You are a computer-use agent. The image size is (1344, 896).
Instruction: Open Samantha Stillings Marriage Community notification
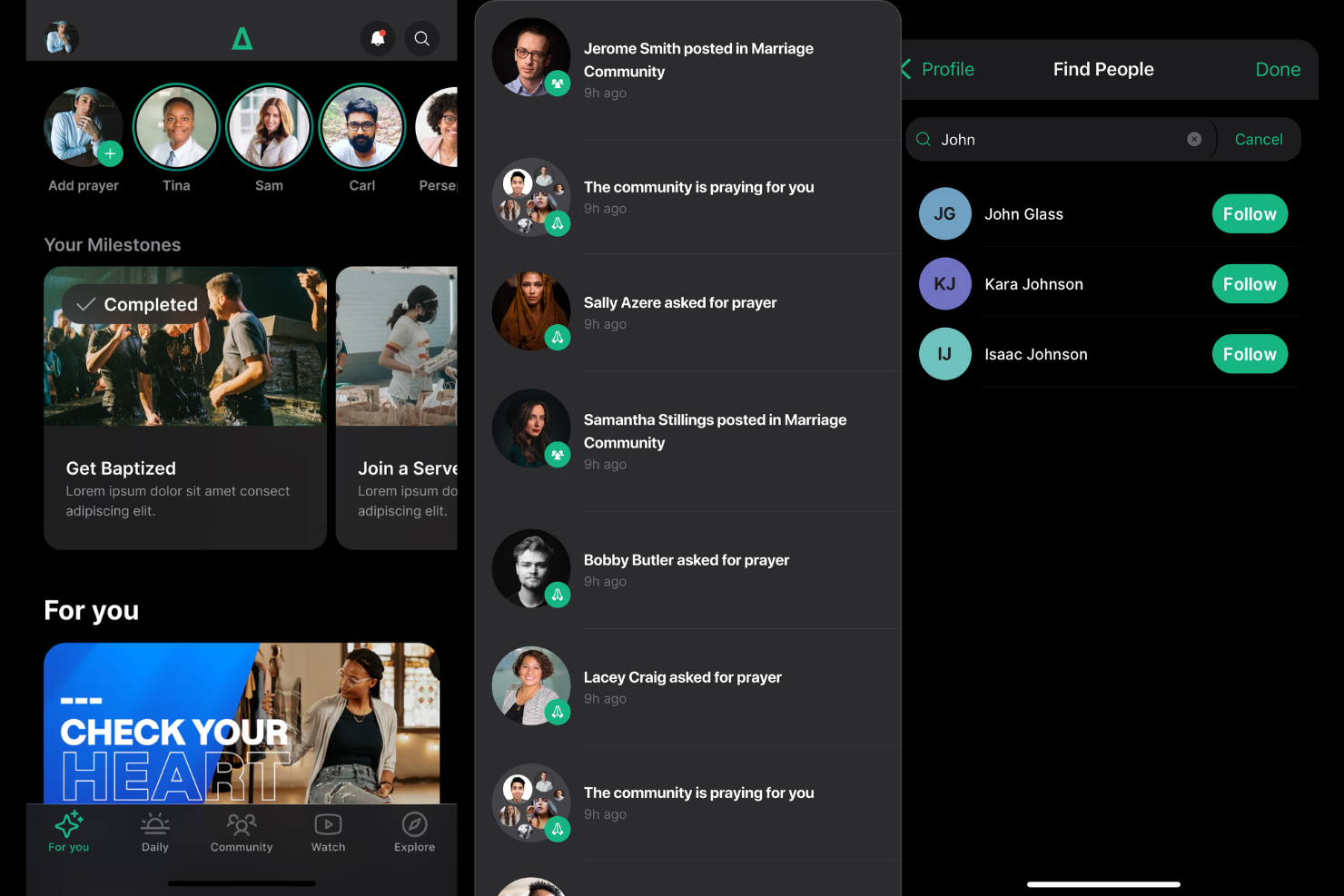687,441
